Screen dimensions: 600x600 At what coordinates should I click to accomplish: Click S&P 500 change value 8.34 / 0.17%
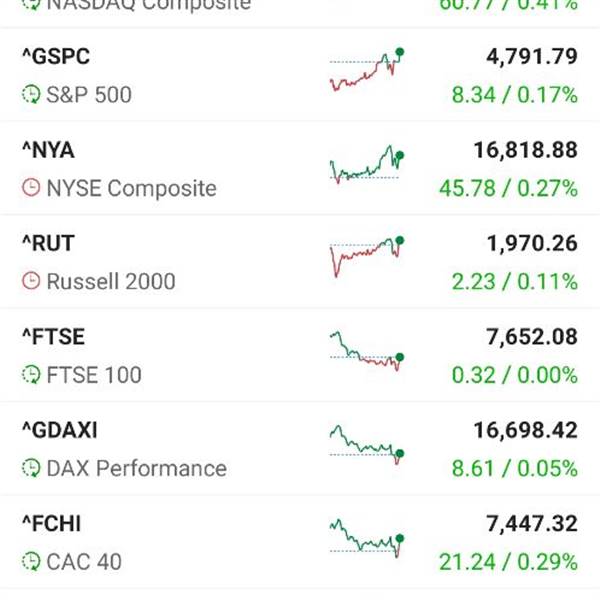pos(515,95)
